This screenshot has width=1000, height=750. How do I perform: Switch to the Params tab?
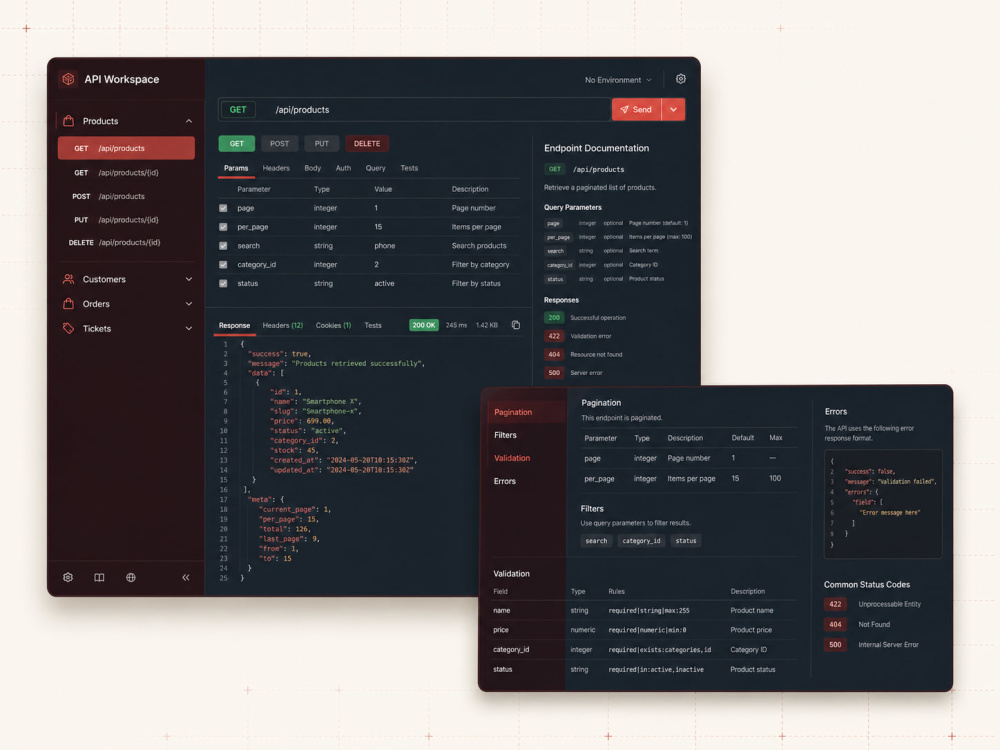tap(236, 168)
